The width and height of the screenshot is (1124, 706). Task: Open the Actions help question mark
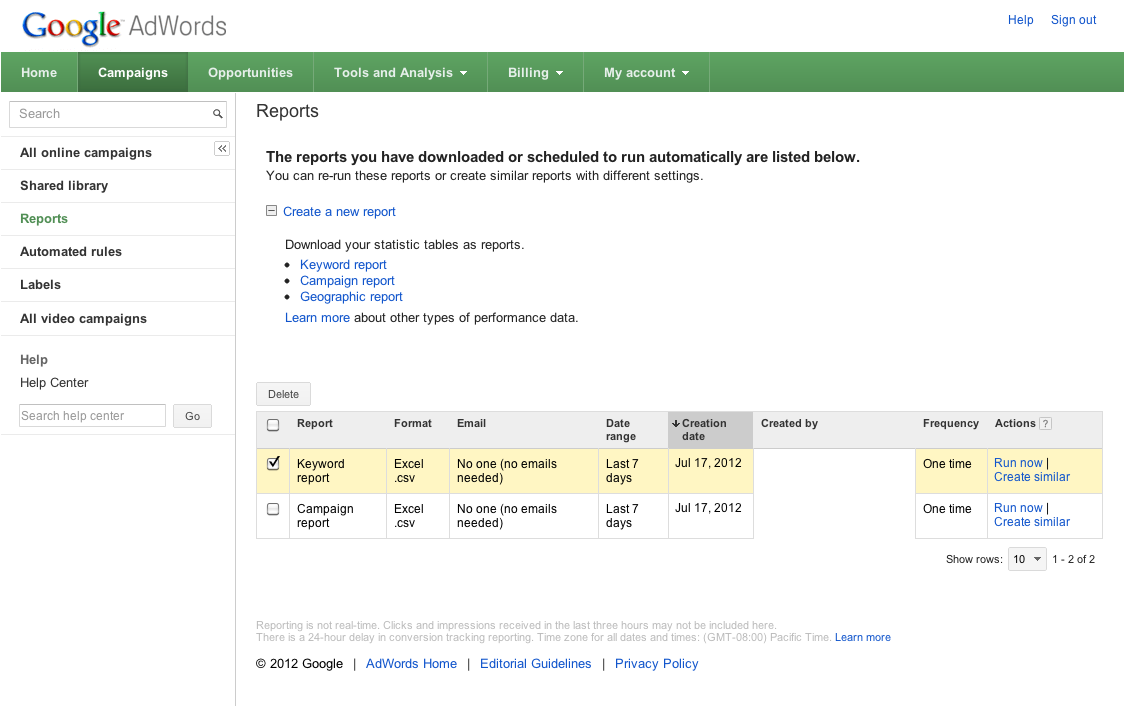(1046, 424)
